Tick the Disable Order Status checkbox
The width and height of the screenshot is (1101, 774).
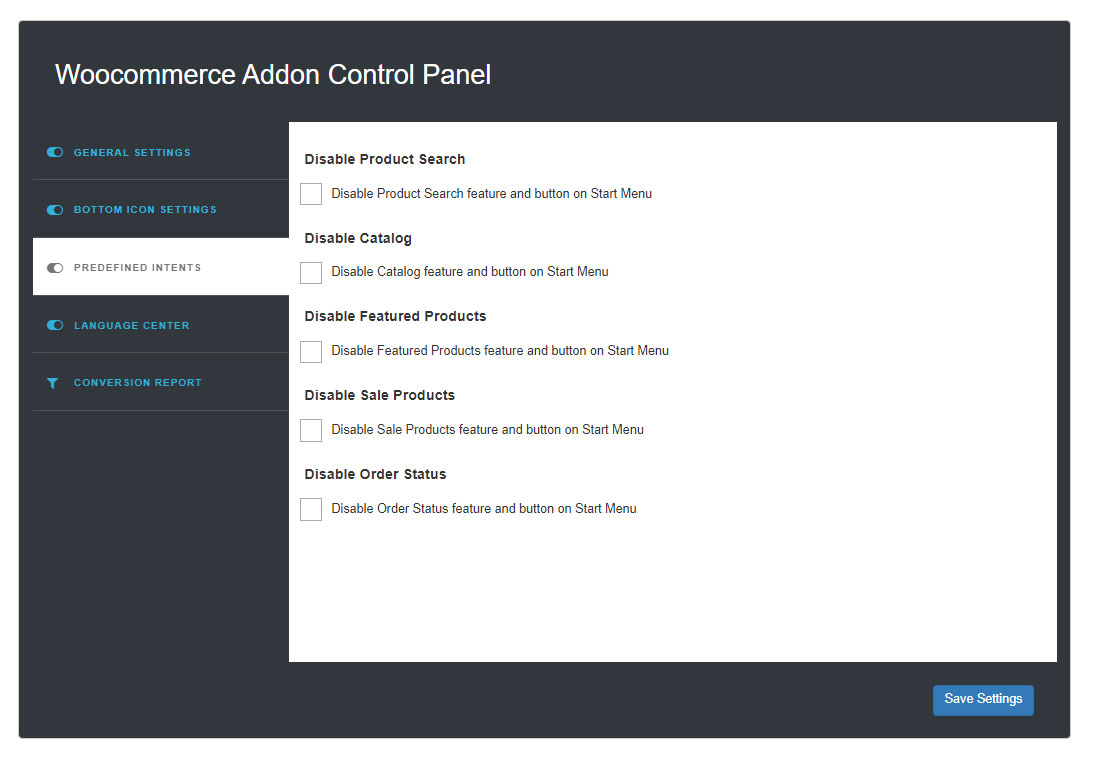311,509
